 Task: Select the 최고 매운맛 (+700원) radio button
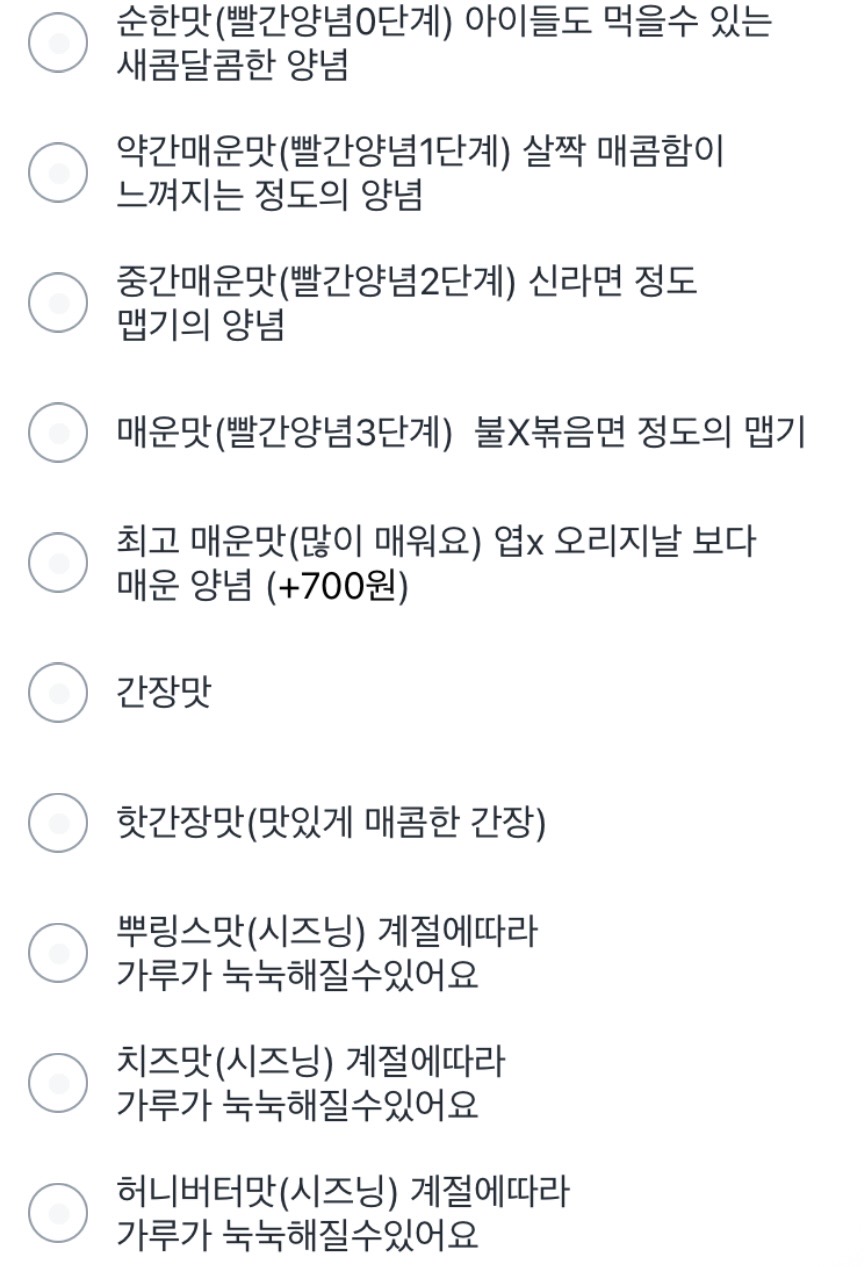[58, 562]
